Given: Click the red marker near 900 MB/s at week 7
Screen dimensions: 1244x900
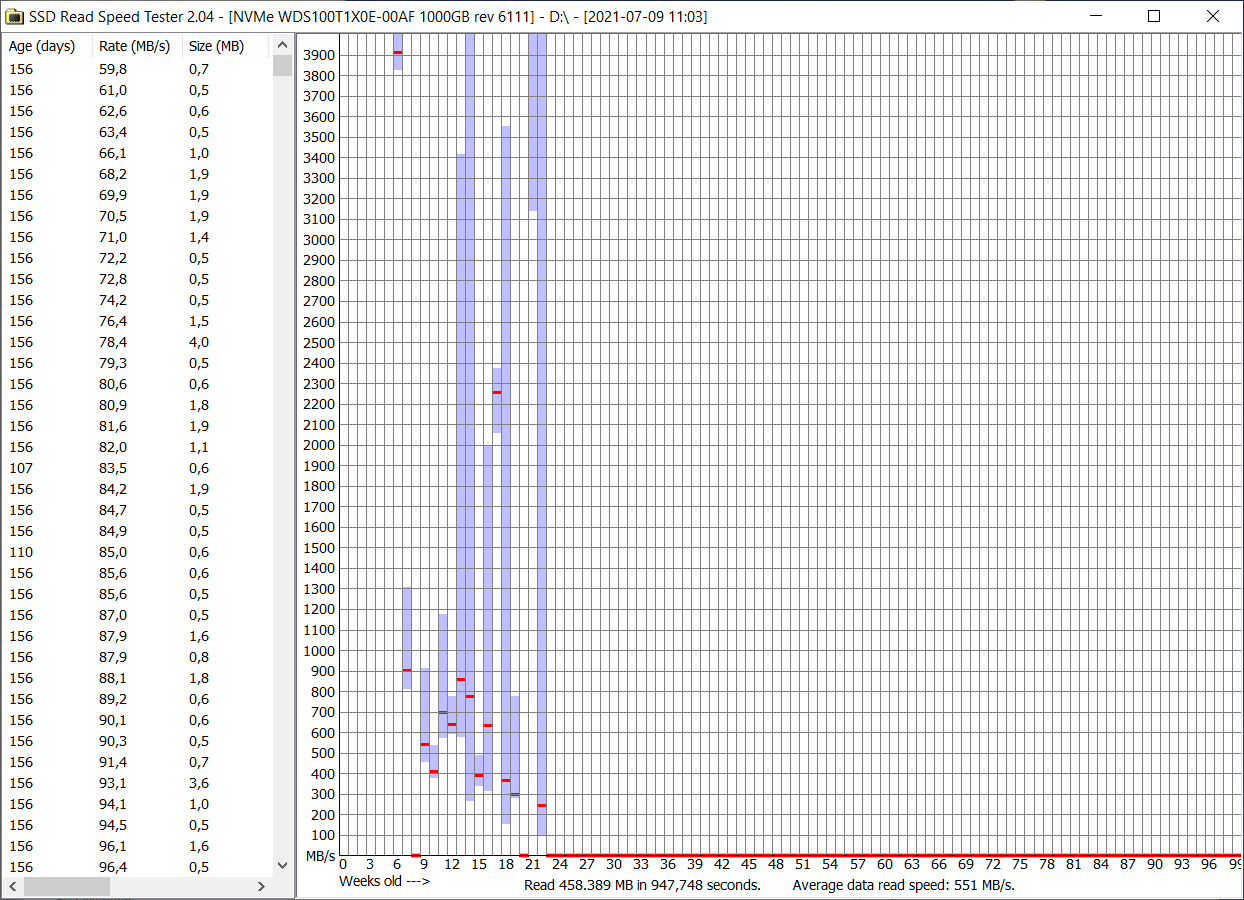Looking at the screenshot, I should pyautogui.click(x=407, y=670).
